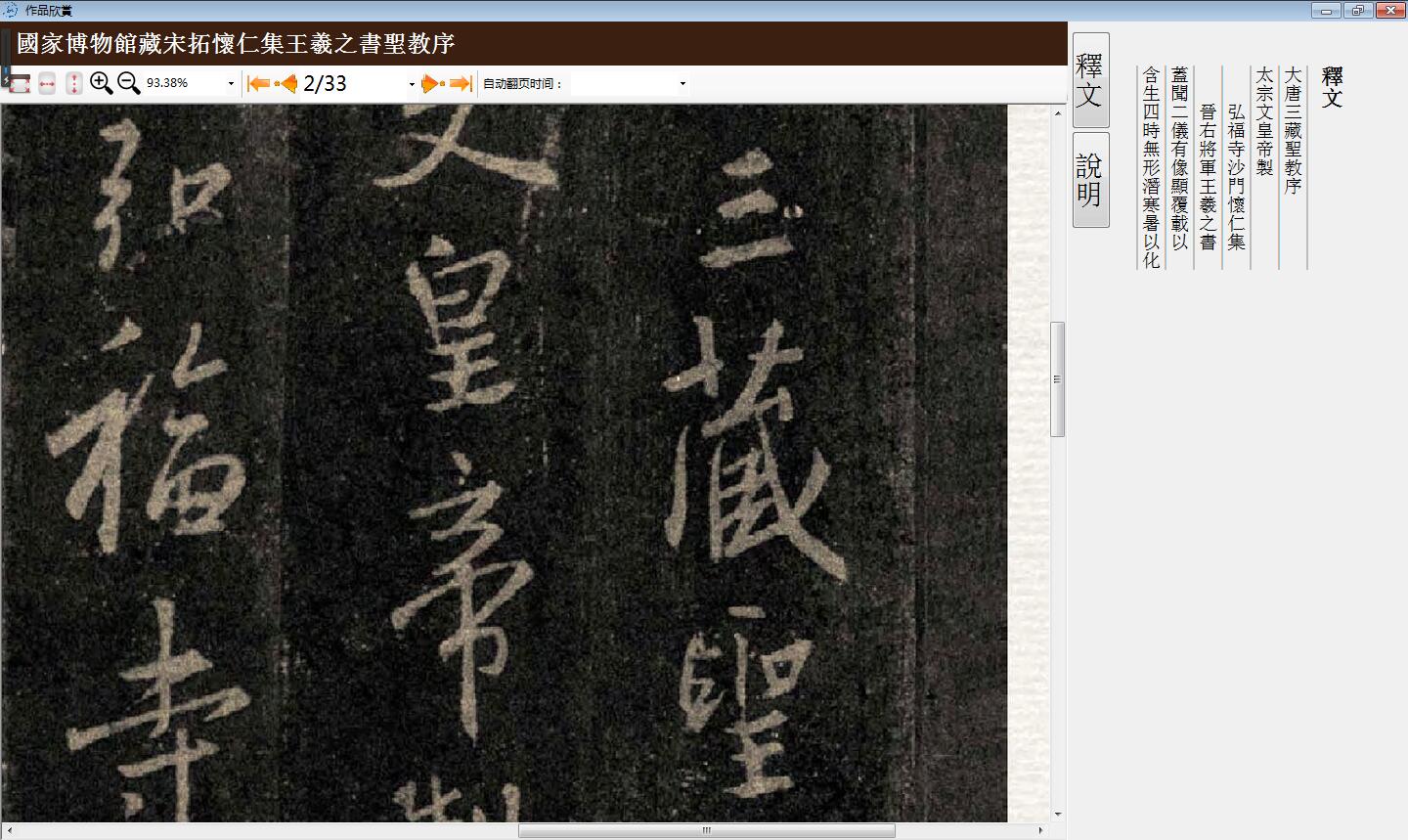Click the fit-height icon
Viewport: 1408px width, 840px height.
74,83
